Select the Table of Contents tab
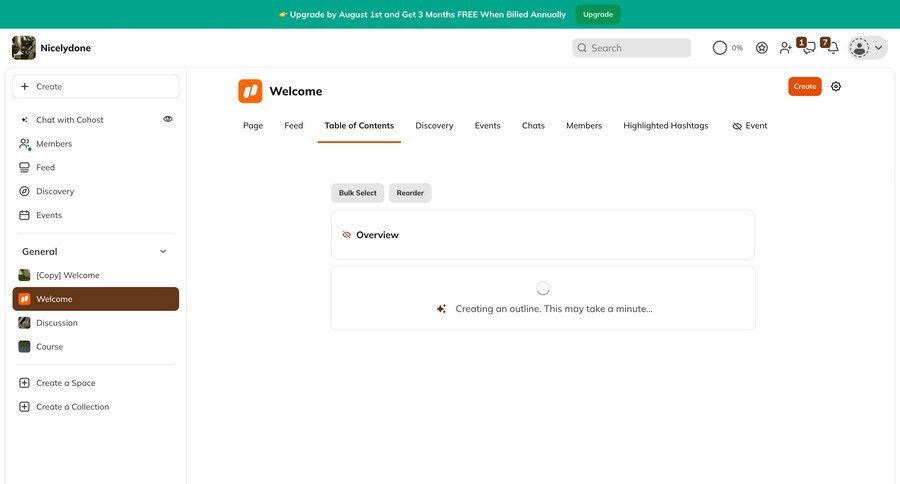Image resolution: width=900 pixels, height=484 pixels. tap(359, 126)
